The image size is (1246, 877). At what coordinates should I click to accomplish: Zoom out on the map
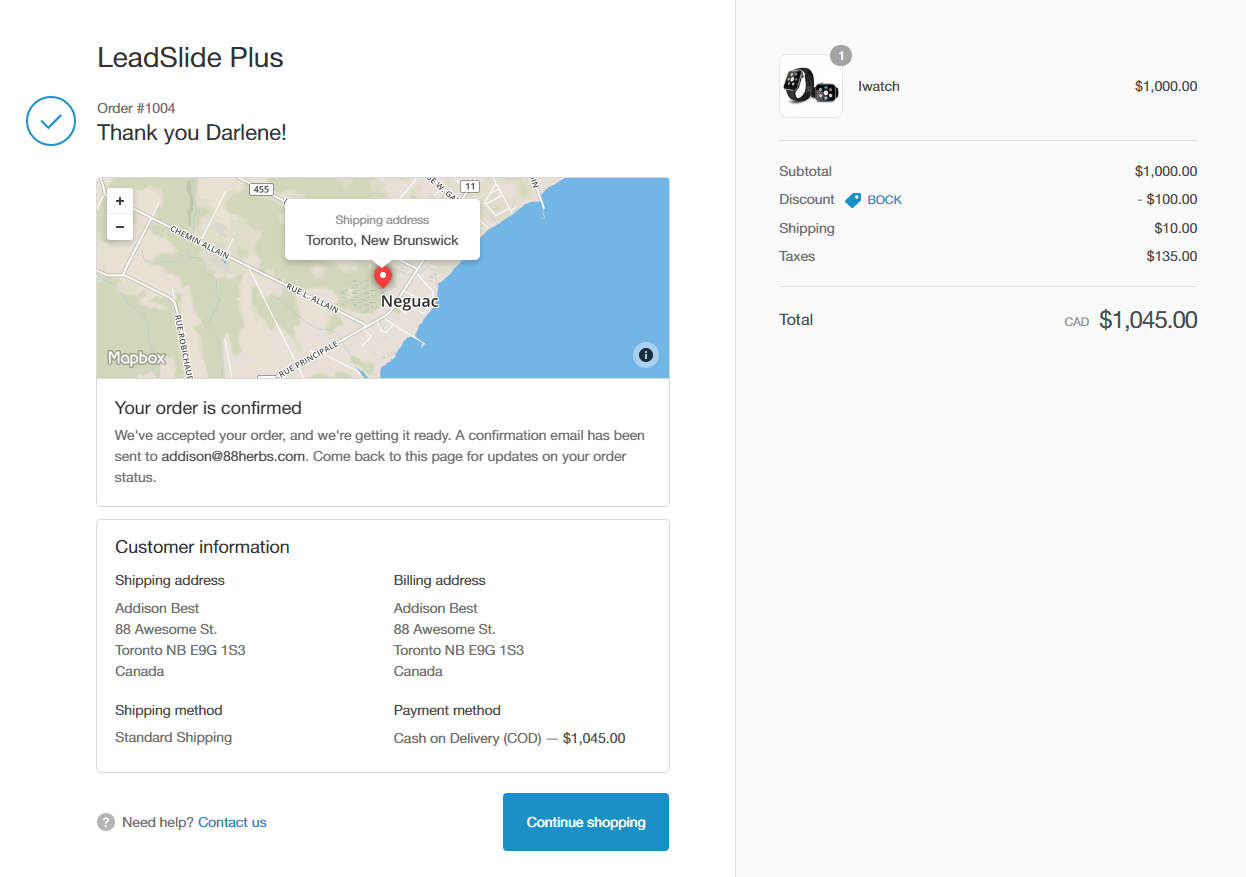point(120,227)
